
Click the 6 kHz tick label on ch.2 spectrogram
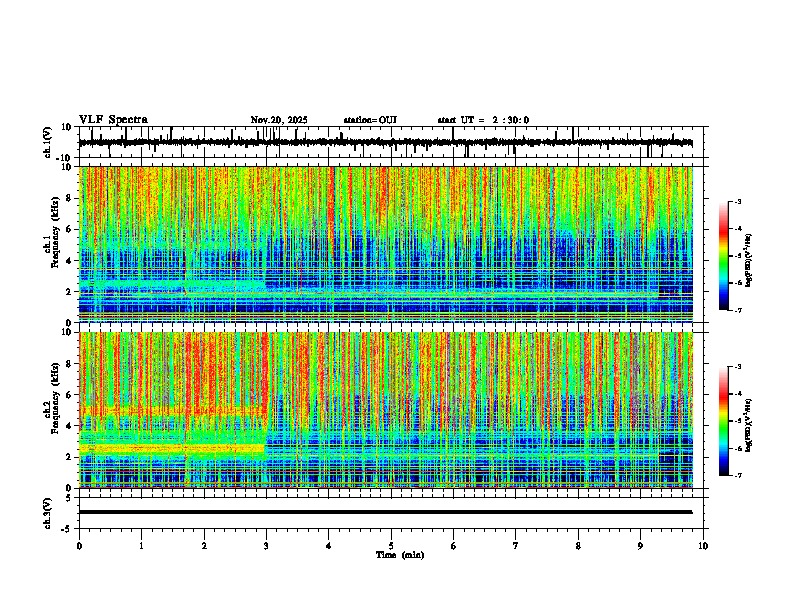pyautogui.click(x=69, y=395)
